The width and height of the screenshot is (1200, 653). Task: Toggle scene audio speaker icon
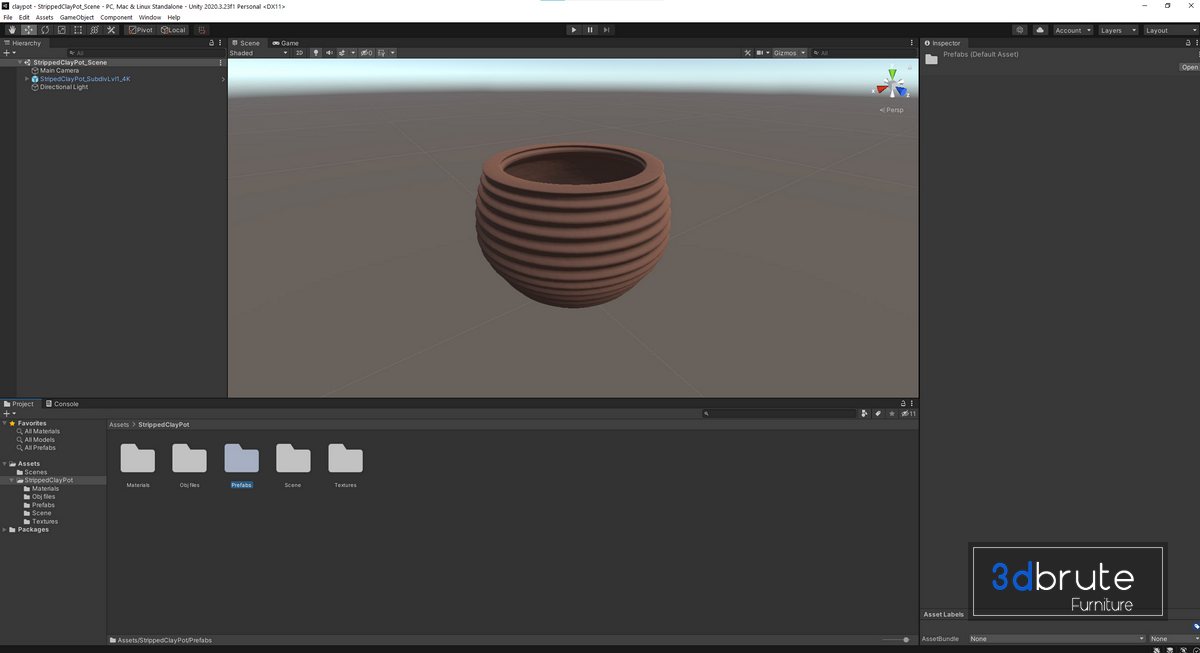pyautogui.click(x=329, y=53)
